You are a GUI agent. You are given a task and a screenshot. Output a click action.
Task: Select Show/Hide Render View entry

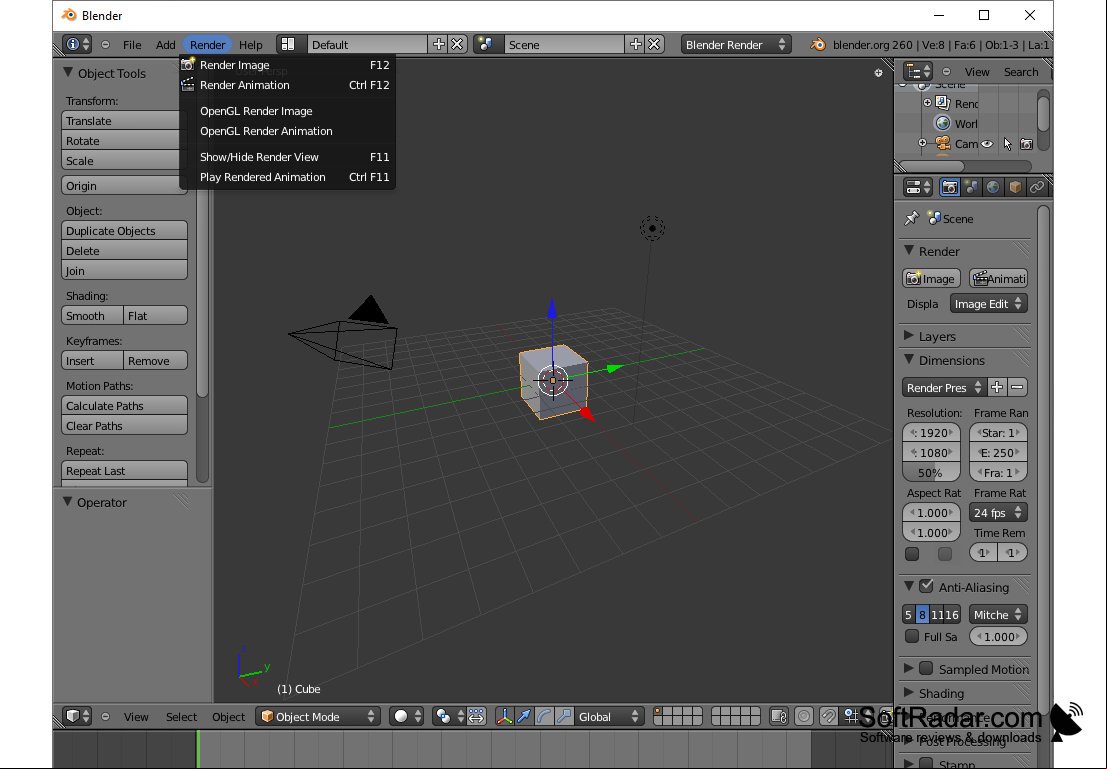click(285, 157)
